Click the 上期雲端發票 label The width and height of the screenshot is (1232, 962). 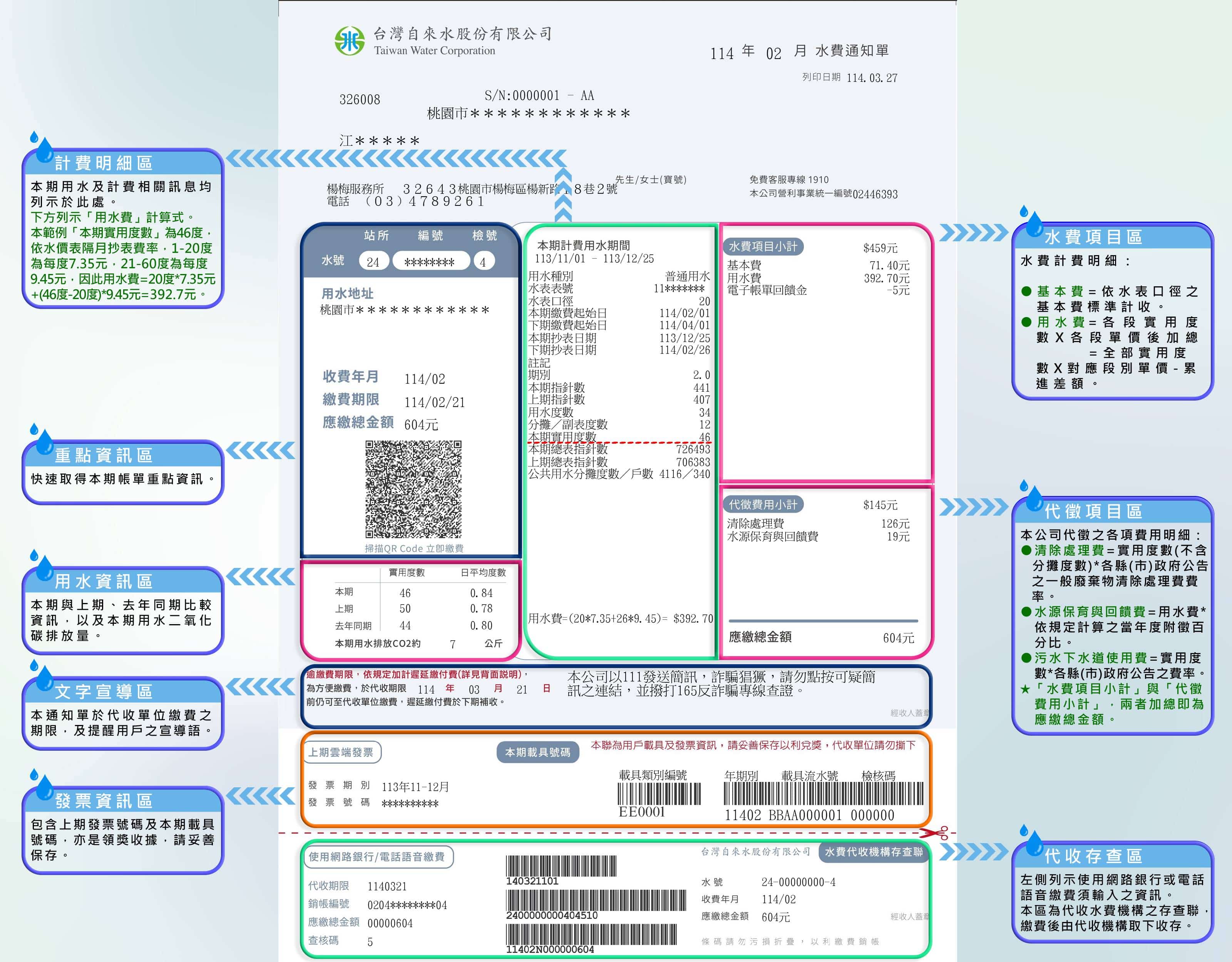tap(342, 752)
